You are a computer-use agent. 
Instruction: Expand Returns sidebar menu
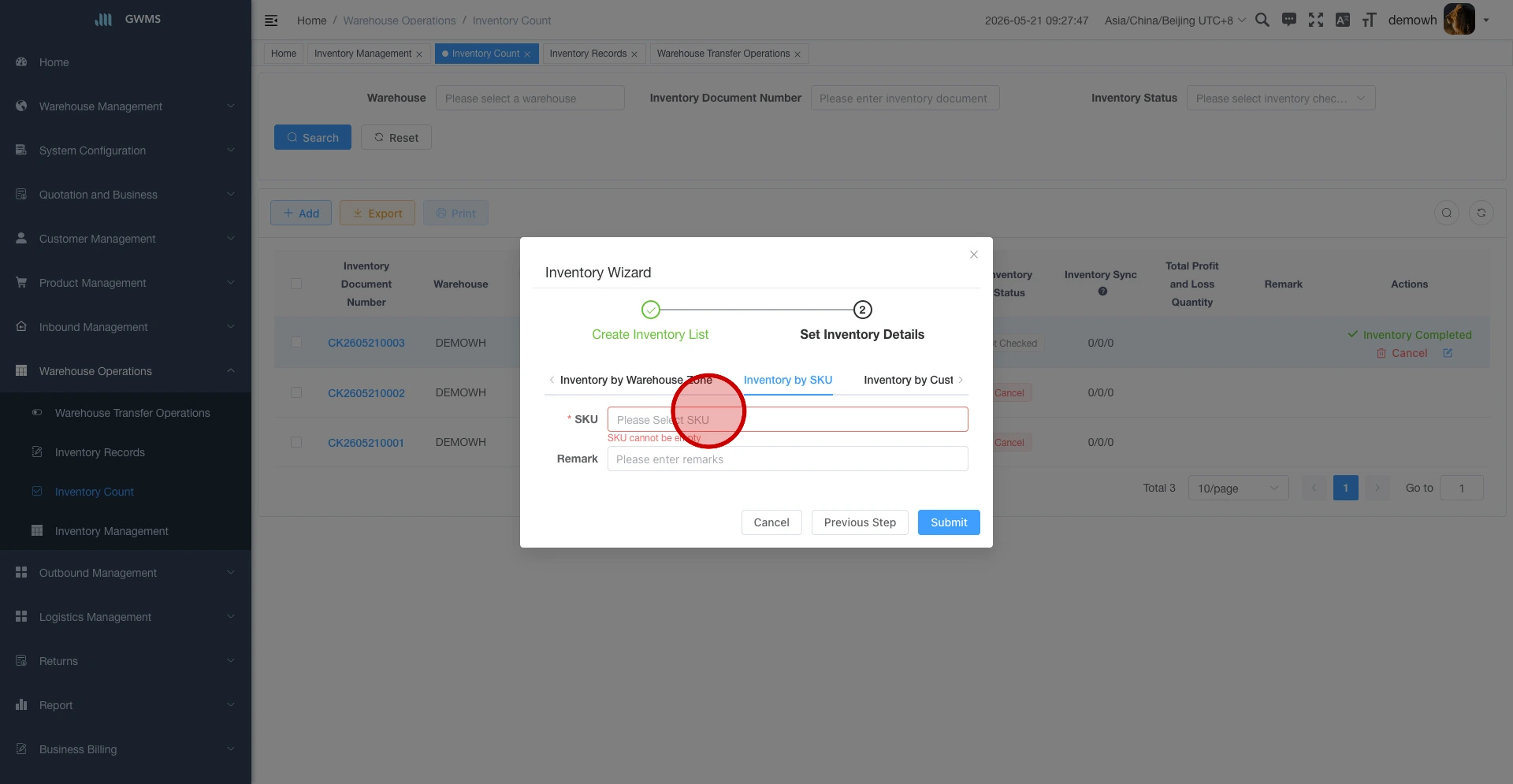click(126, 661)
